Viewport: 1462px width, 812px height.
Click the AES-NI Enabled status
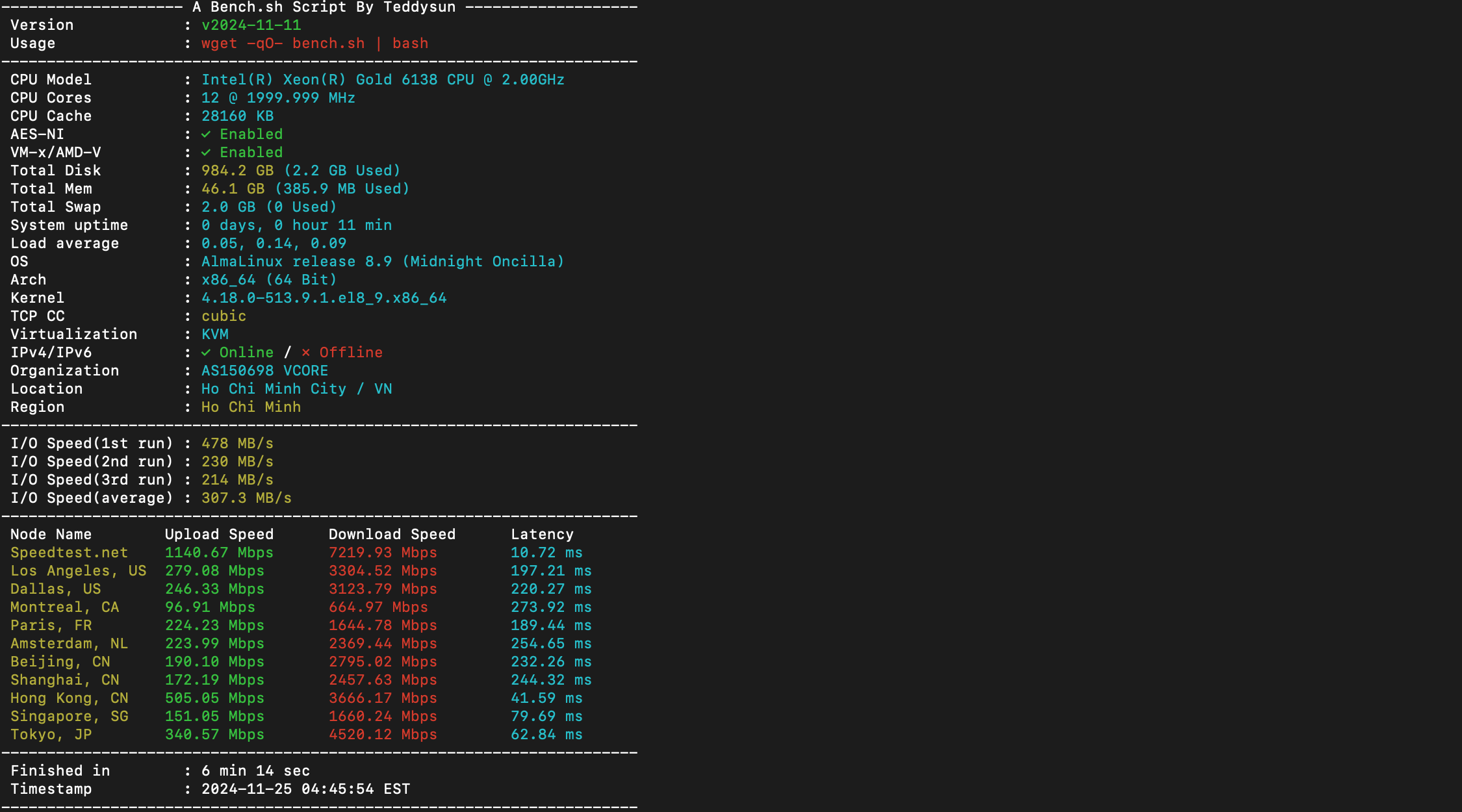click(242, 134)
